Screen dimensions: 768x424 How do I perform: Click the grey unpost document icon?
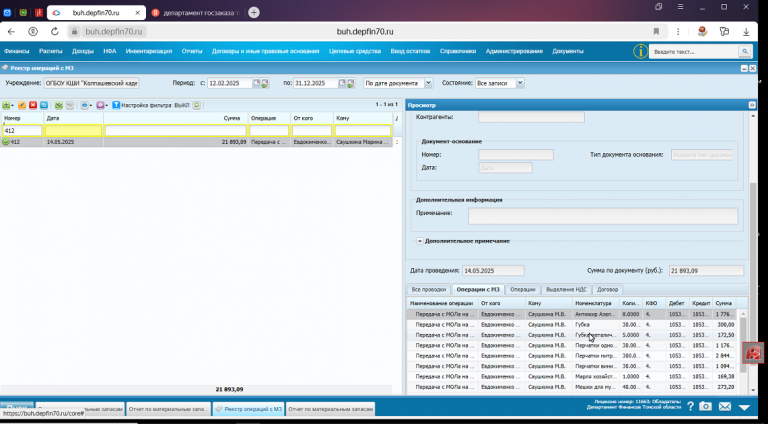(70, 105)
